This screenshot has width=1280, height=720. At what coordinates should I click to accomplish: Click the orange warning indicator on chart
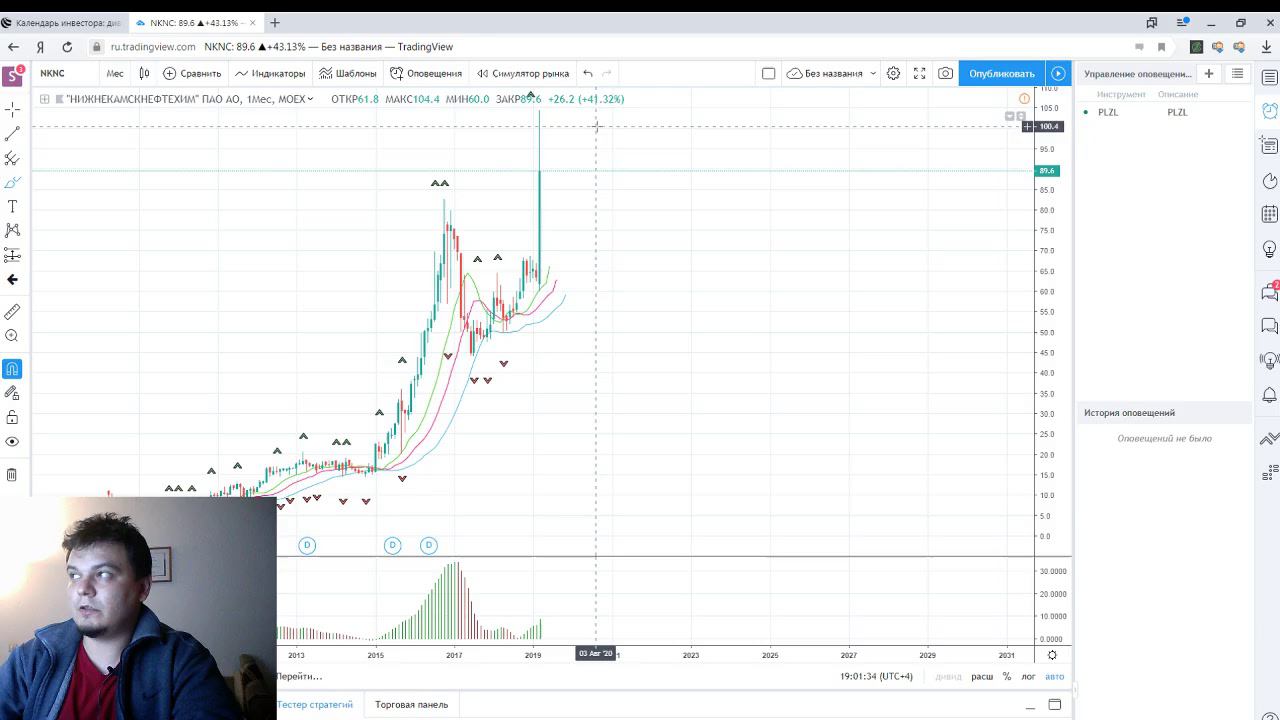[x=1024, y=98]
